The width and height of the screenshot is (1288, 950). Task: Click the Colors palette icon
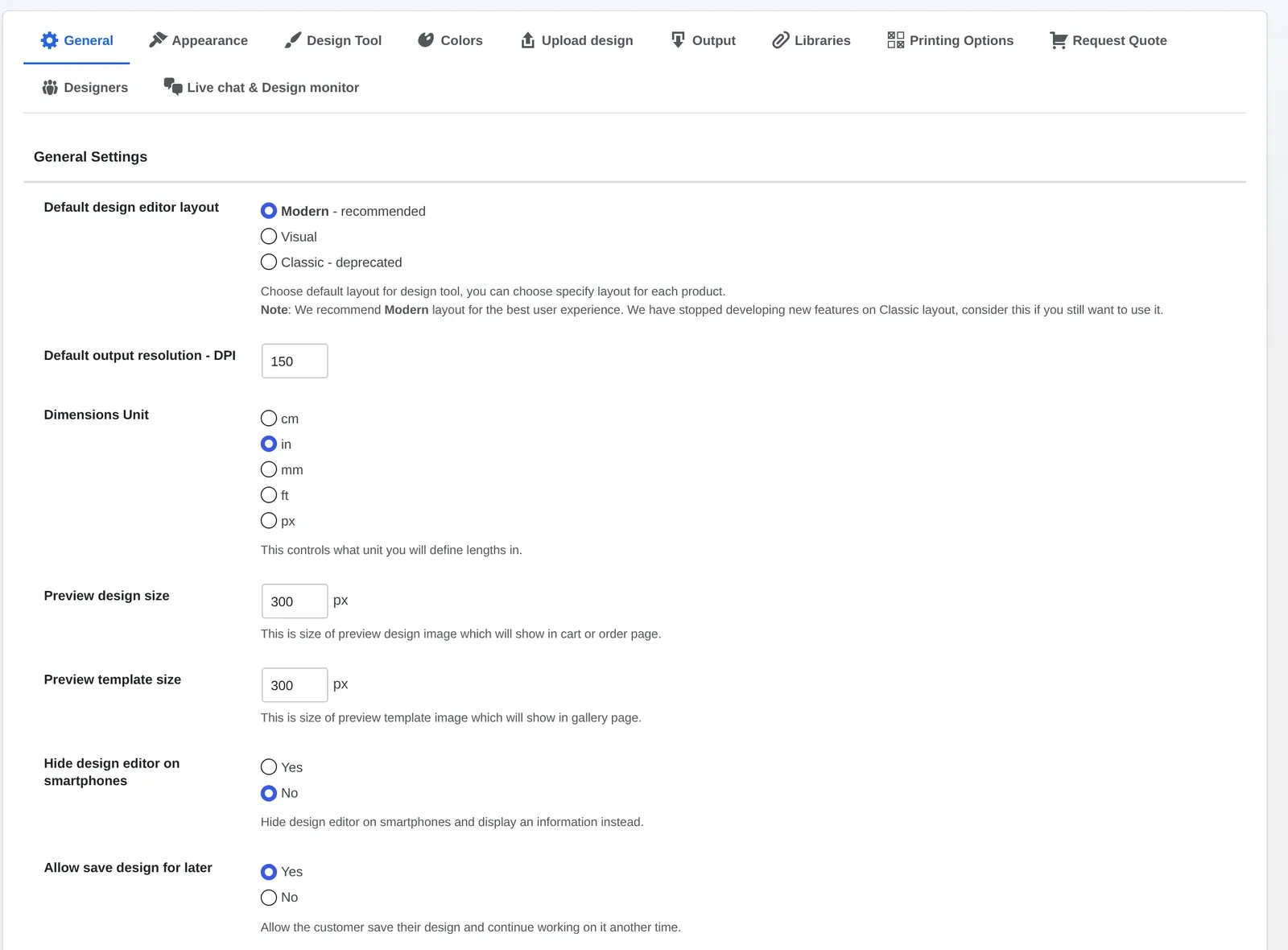coord(426,39)
